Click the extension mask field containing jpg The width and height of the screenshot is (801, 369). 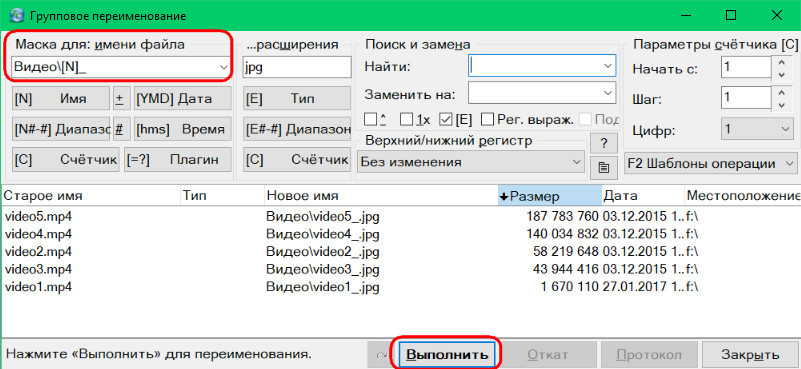(297, 67)
